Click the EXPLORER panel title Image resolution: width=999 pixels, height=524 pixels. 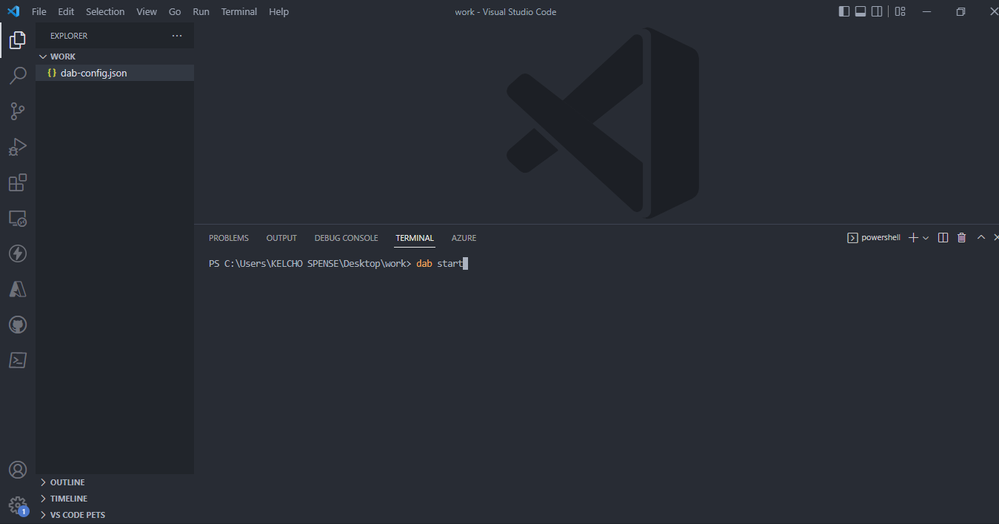pyautogui.click(x=69, y=36)
